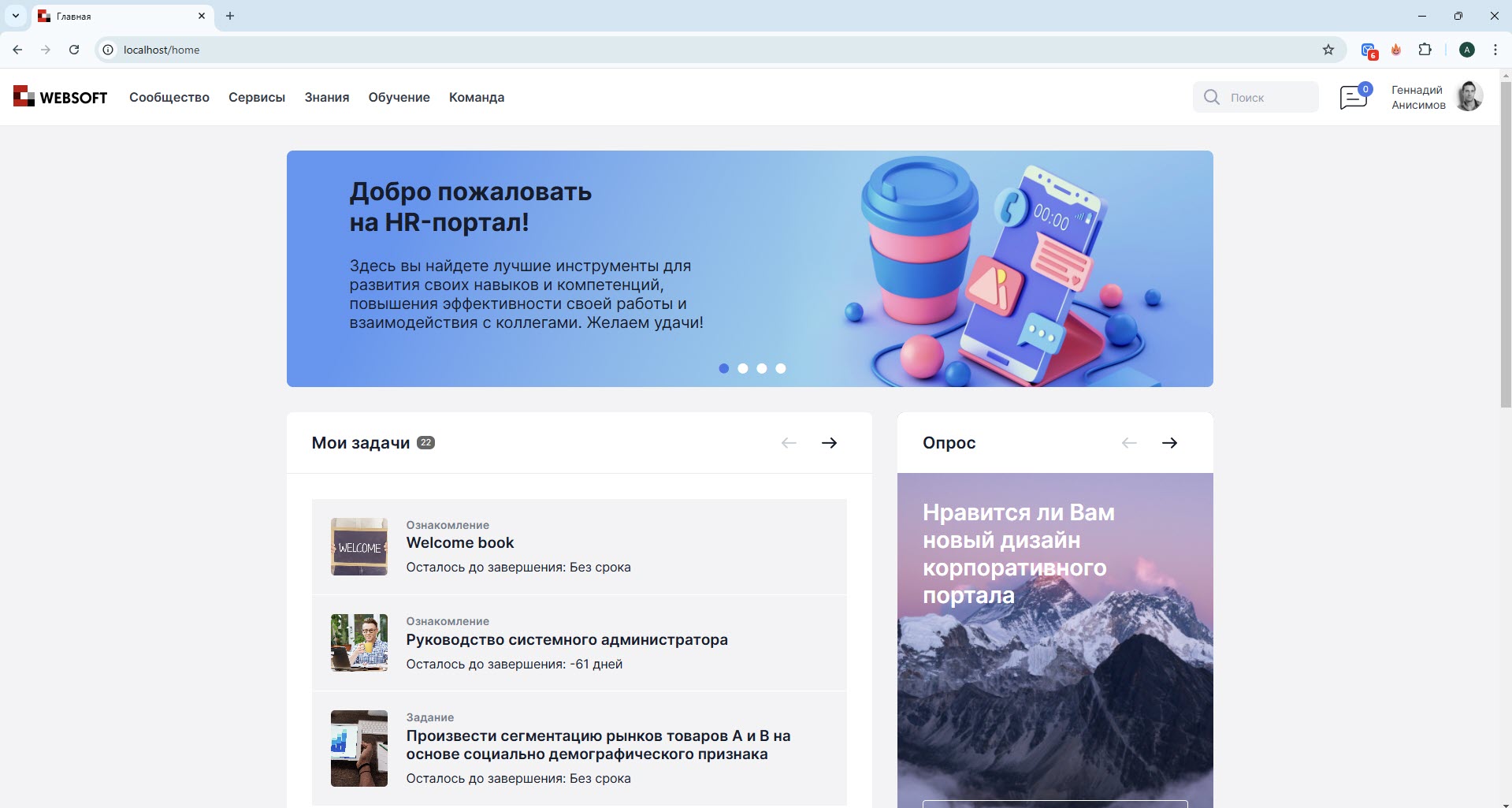Select the second carousel indicator dot
The width and height of the screenshot is (1512, 808).
coord(744,368)
